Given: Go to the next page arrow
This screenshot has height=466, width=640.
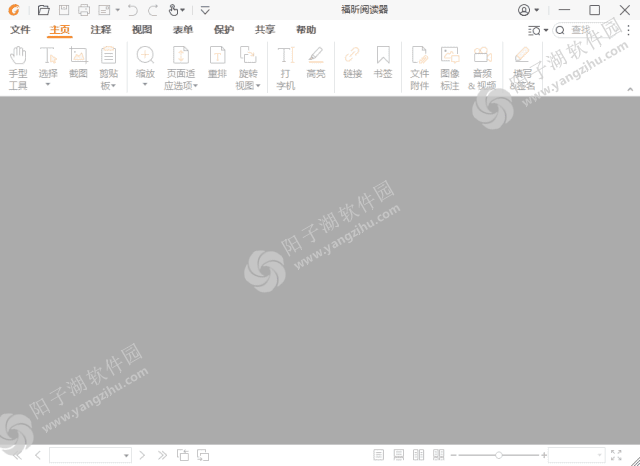Looking at the screenshot, I should pyautogui.click(x=142, y=455).
